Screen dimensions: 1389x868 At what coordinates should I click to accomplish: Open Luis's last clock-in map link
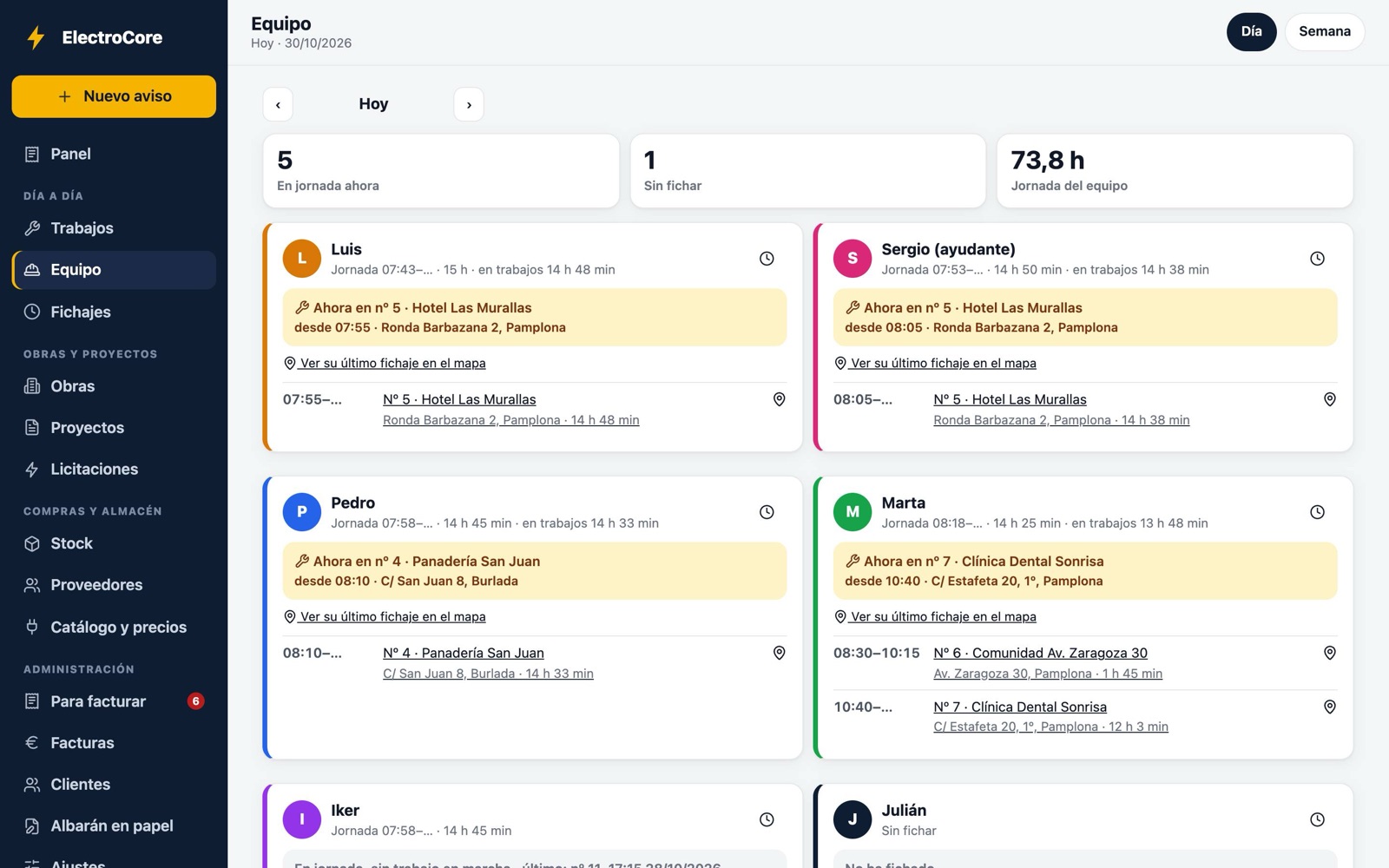tap(385, 363)
